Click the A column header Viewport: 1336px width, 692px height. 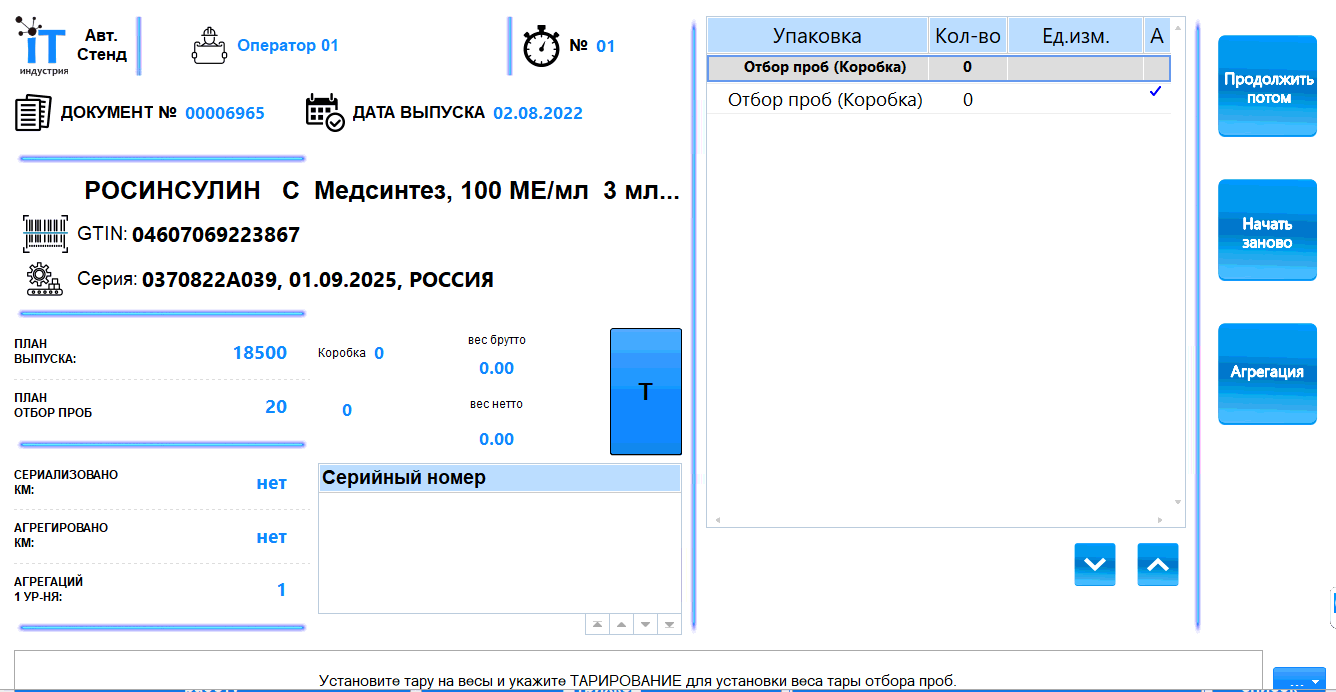pyautogui.click(x=1157, y=36)
